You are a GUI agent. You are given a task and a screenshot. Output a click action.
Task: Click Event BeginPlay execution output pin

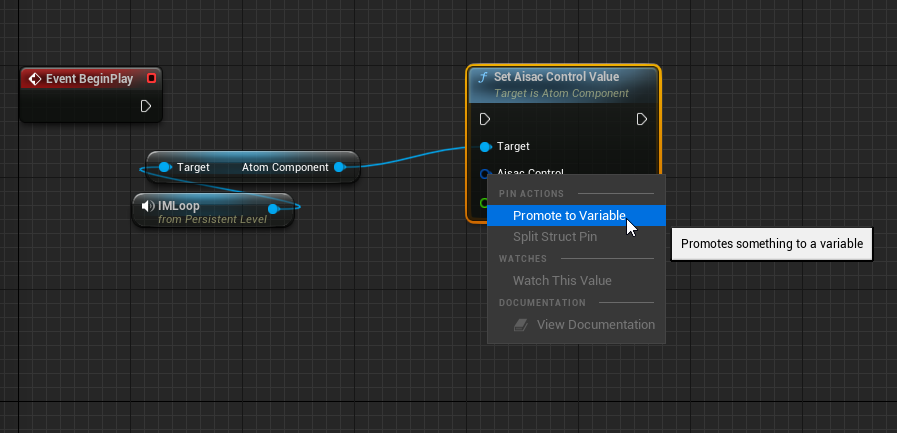[146, 106]
